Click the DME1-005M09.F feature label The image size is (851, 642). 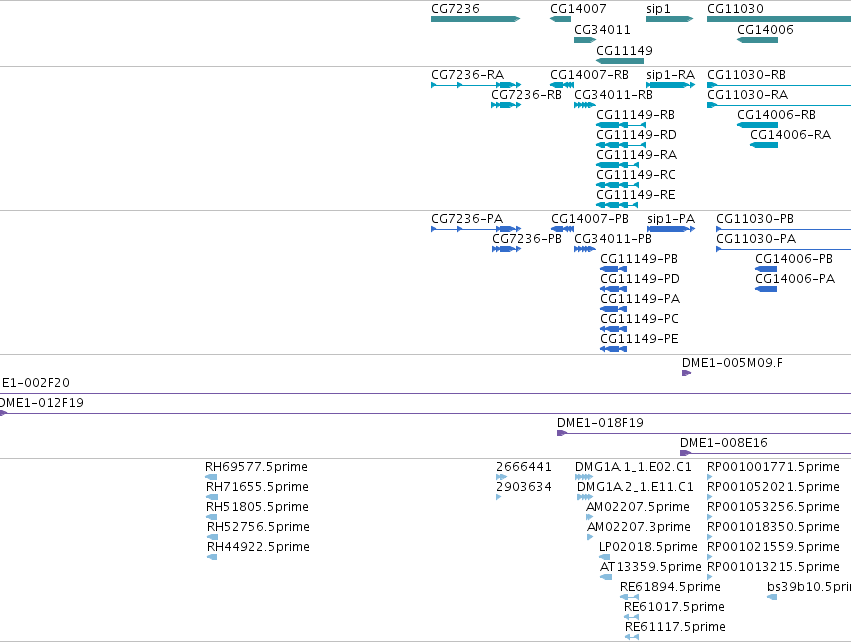point(732,363)
